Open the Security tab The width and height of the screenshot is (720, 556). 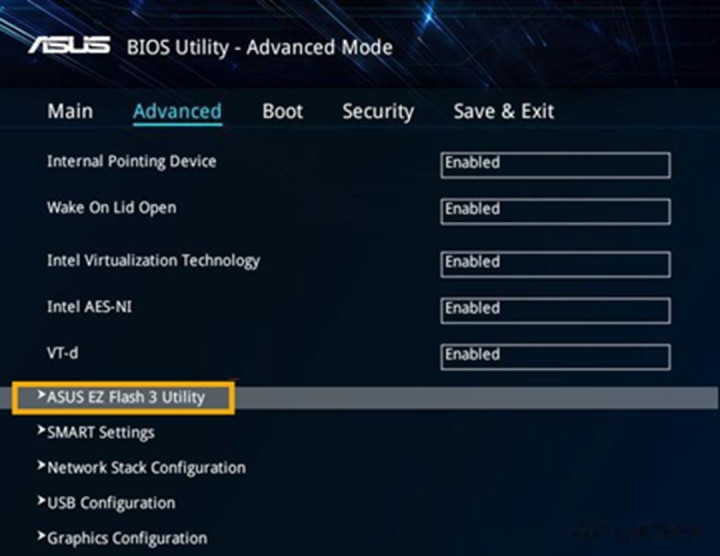point(378,111)
